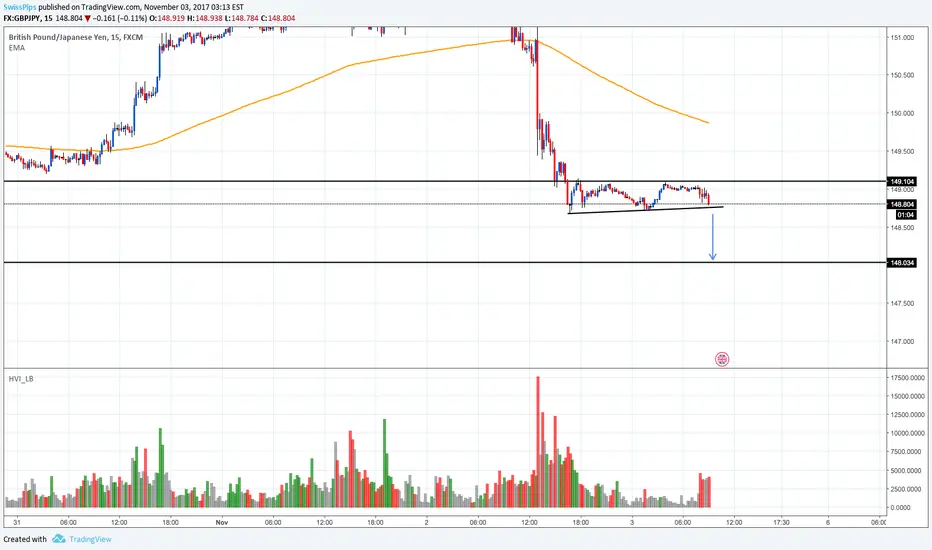Click the 'Created with' footer text
Screen dimensions: 932x550
click(x=25, y=539)
